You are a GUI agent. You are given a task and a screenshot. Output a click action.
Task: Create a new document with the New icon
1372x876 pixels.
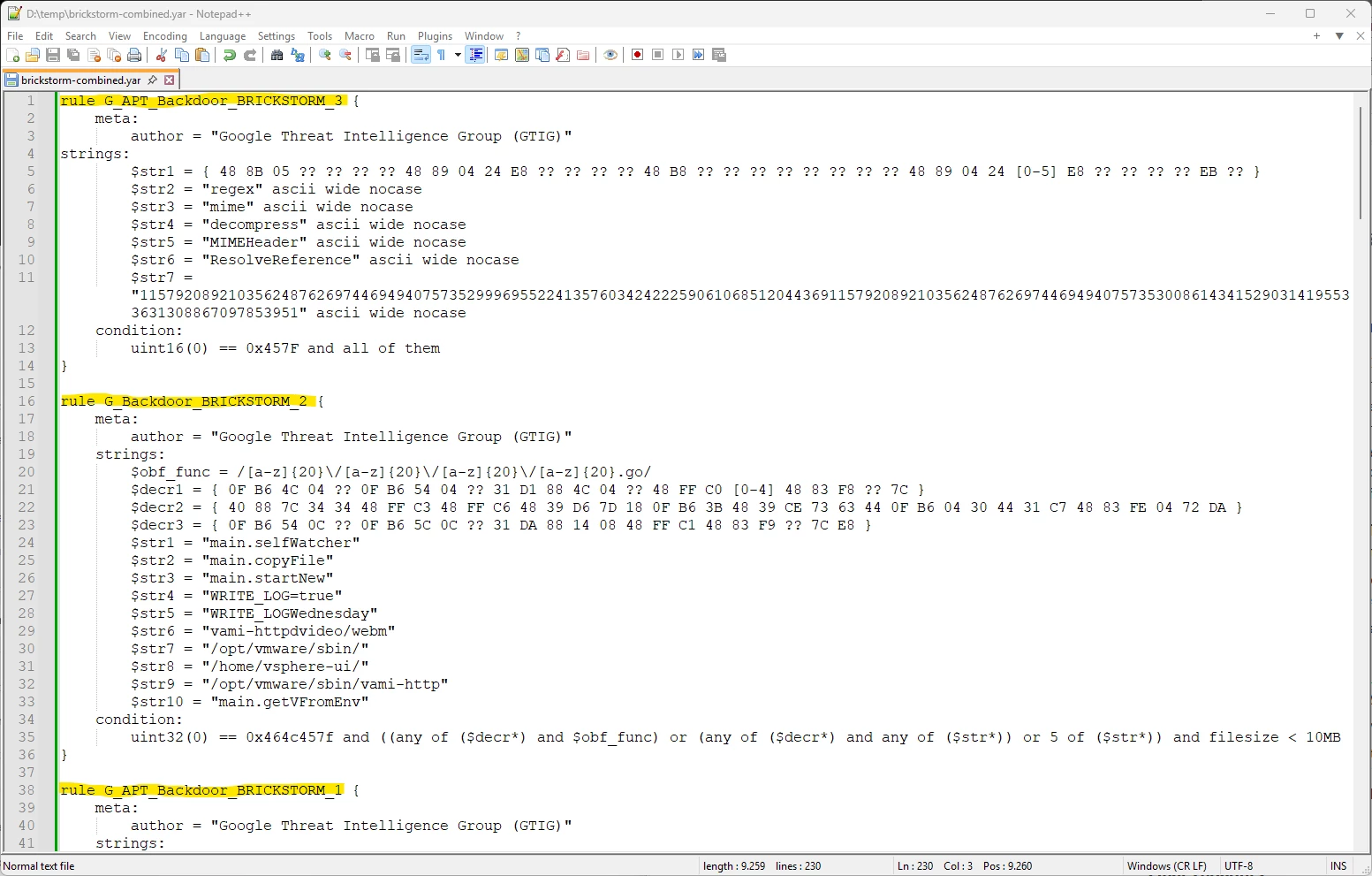12,55
